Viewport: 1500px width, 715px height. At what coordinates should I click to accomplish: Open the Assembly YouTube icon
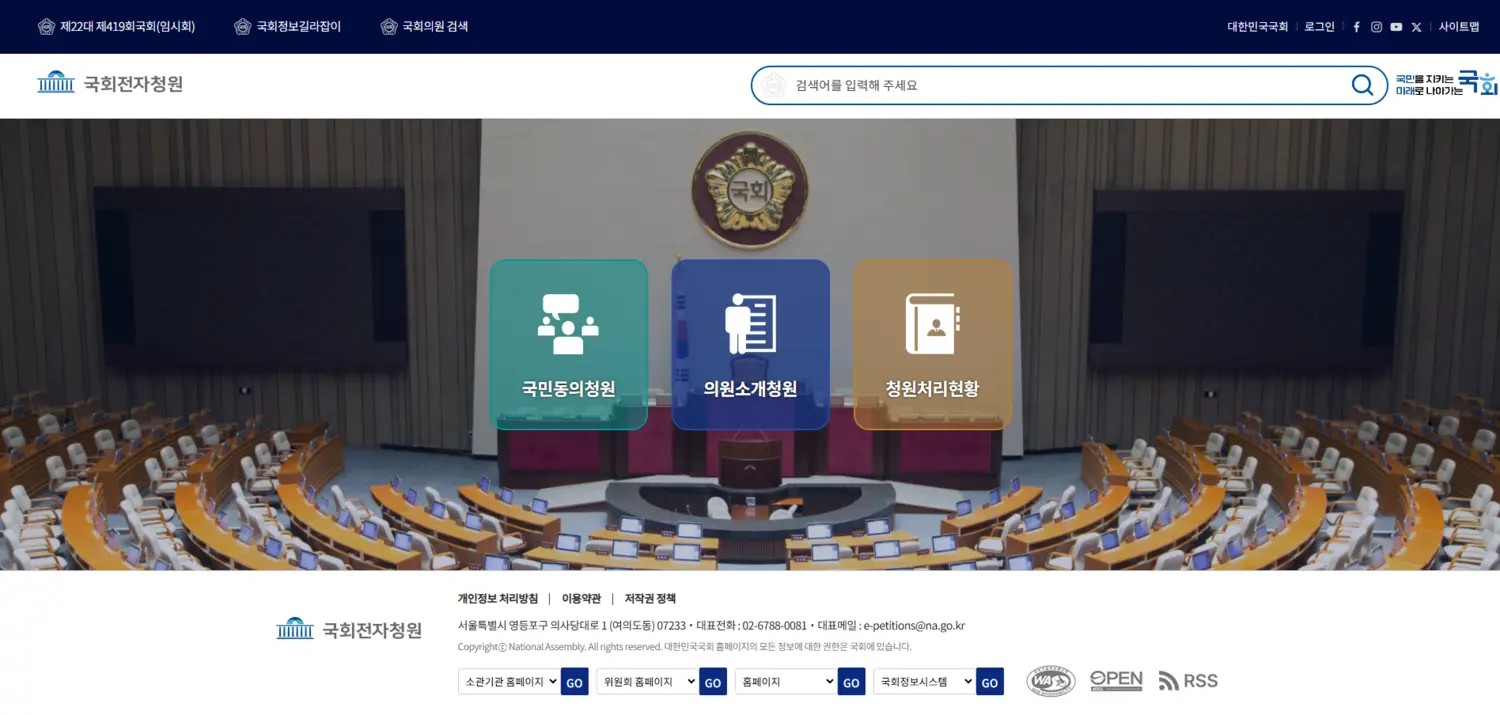pos(1396,27)
